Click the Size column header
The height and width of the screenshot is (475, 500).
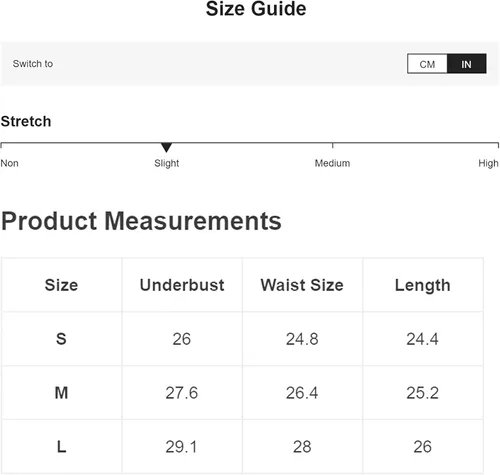coord(61,285)
